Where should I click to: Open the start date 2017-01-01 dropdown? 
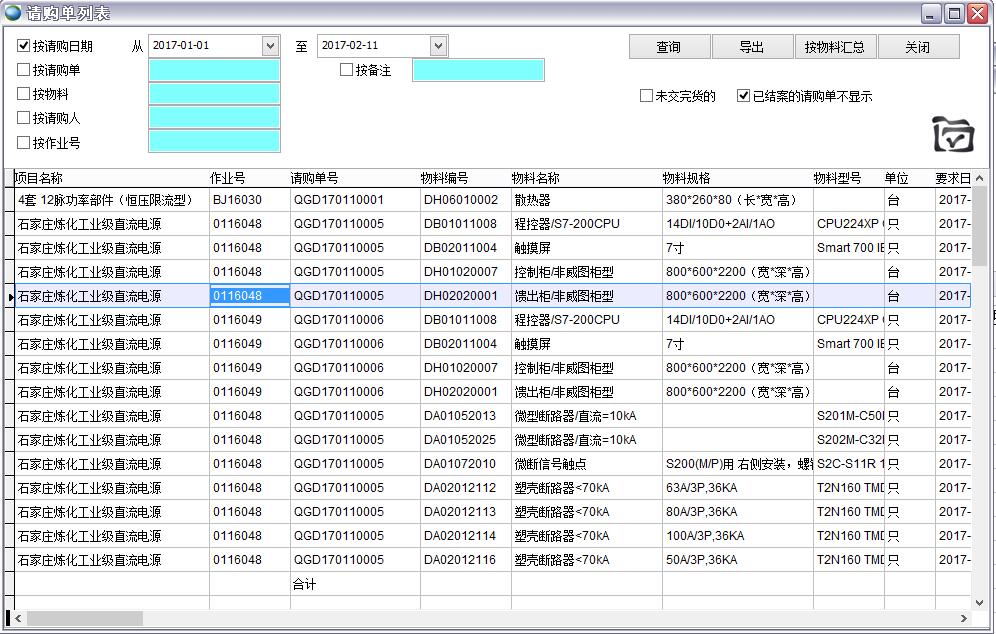coord(270,46)
